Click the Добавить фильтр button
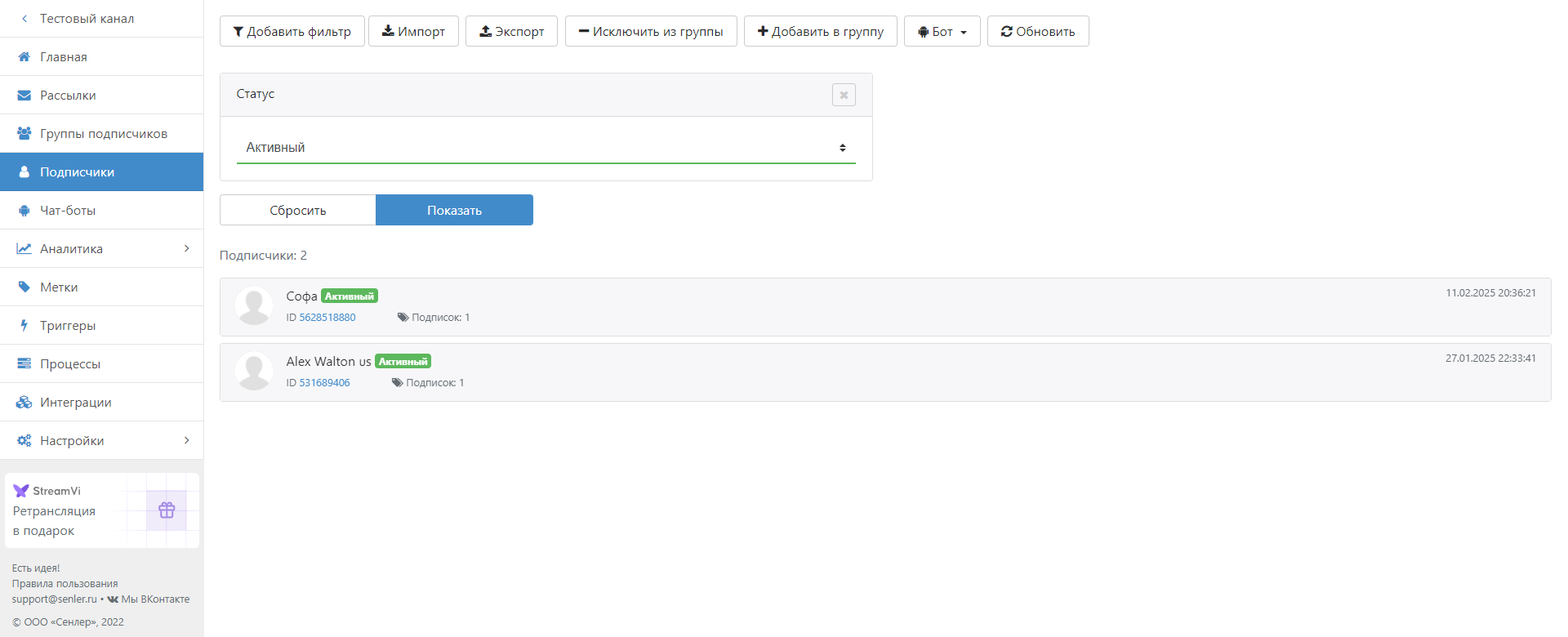1568x637 pixels. click(292, 32)
